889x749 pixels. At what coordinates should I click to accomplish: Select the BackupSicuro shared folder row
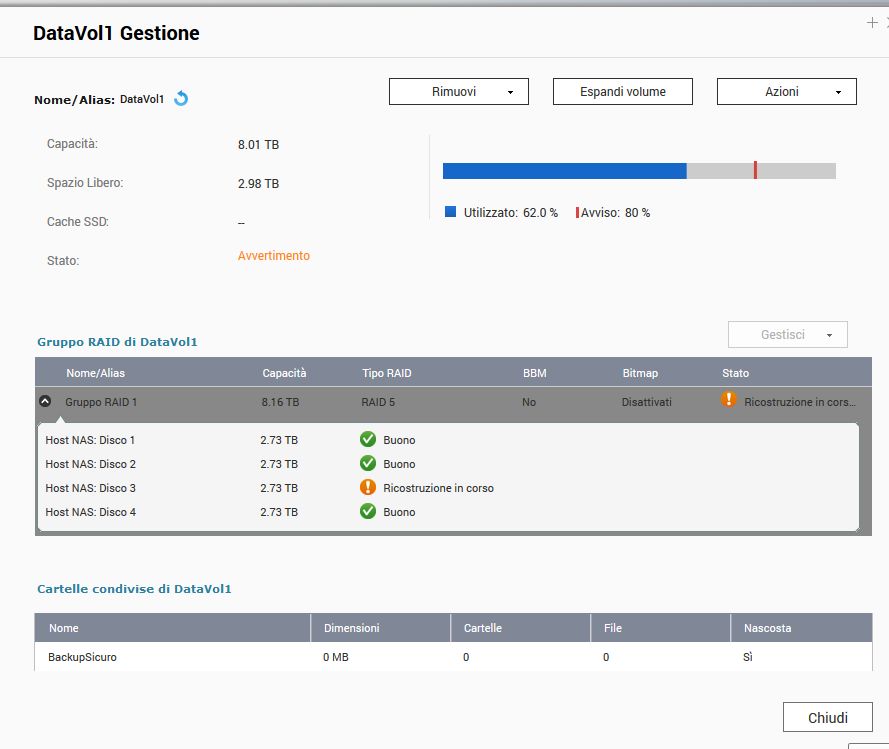click(82, 657)
